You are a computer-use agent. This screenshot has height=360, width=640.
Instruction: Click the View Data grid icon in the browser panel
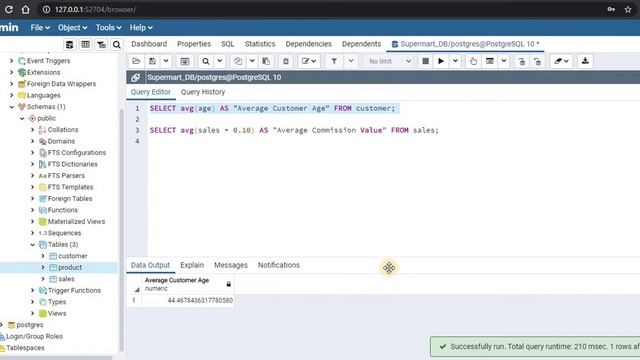[85, 44]
